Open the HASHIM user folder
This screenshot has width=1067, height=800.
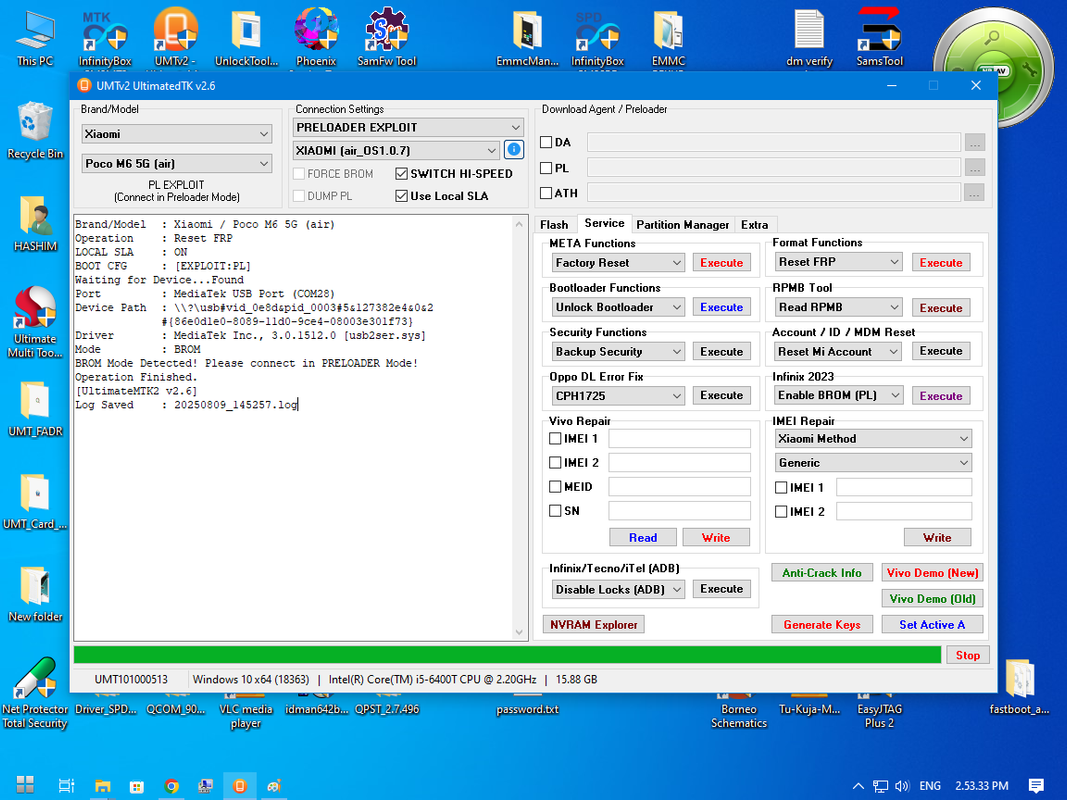pos(35,223)
